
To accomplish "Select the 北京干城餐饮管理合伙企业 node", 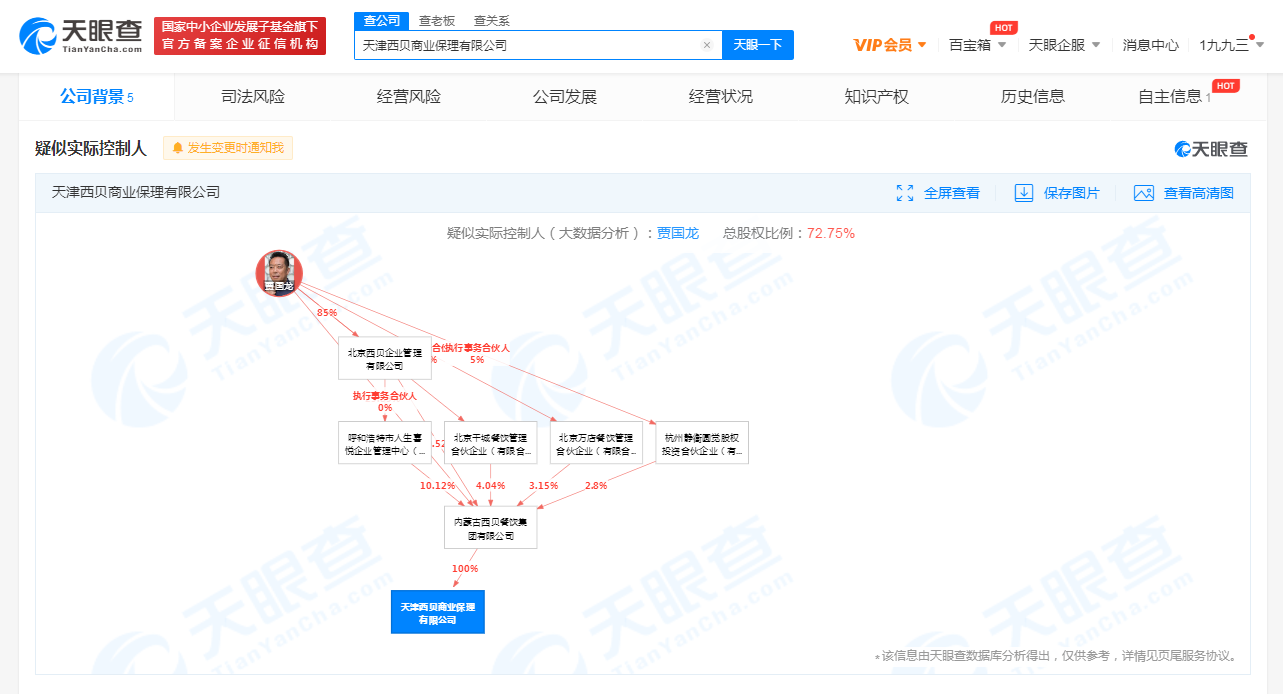I will point(491,443).
